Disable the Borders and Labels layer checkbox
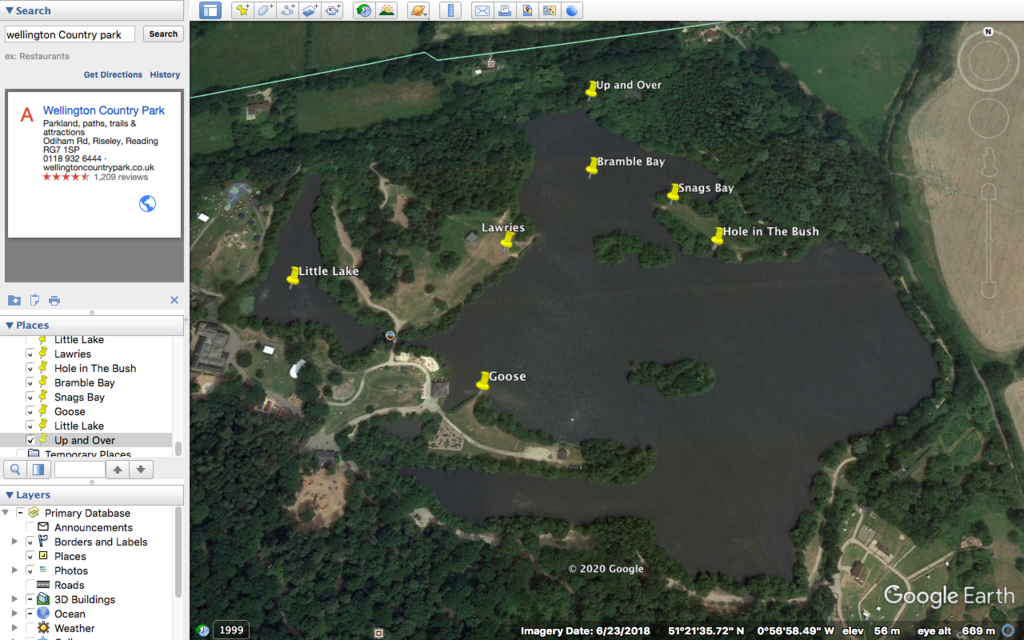This screenshot has width=1024, height=640. pyautogui.click(x=30, y=542)
